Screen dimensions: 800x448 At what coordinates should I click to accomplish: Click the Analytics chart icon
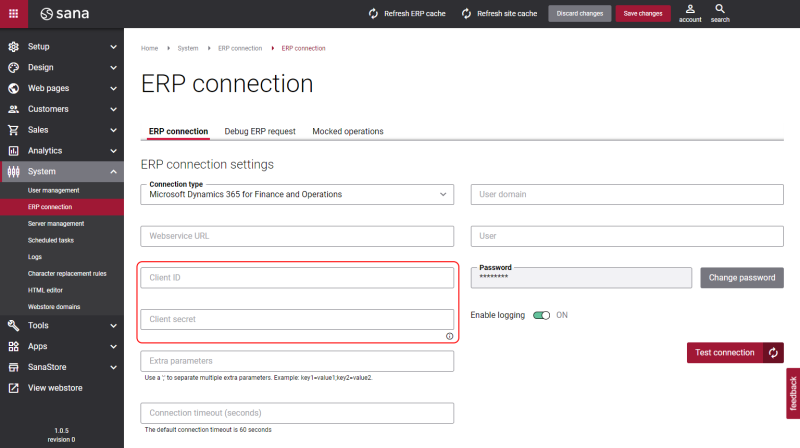click(x=14, y=151)
